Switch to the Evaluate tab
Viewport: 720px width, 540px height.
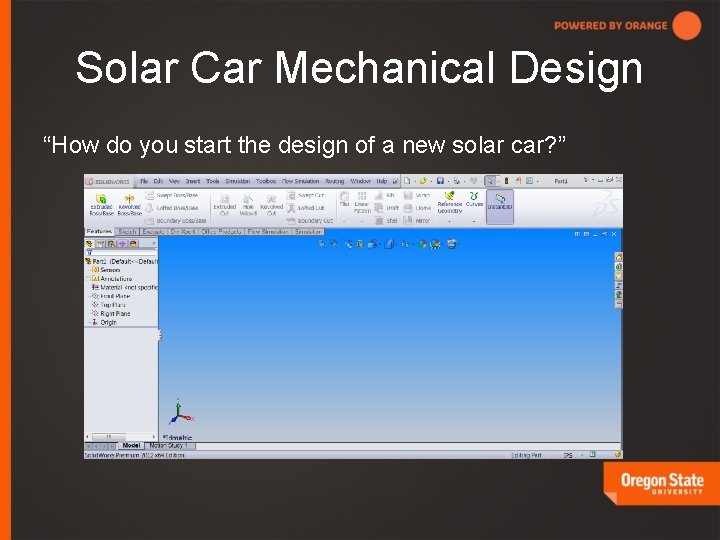pos(153,232)
